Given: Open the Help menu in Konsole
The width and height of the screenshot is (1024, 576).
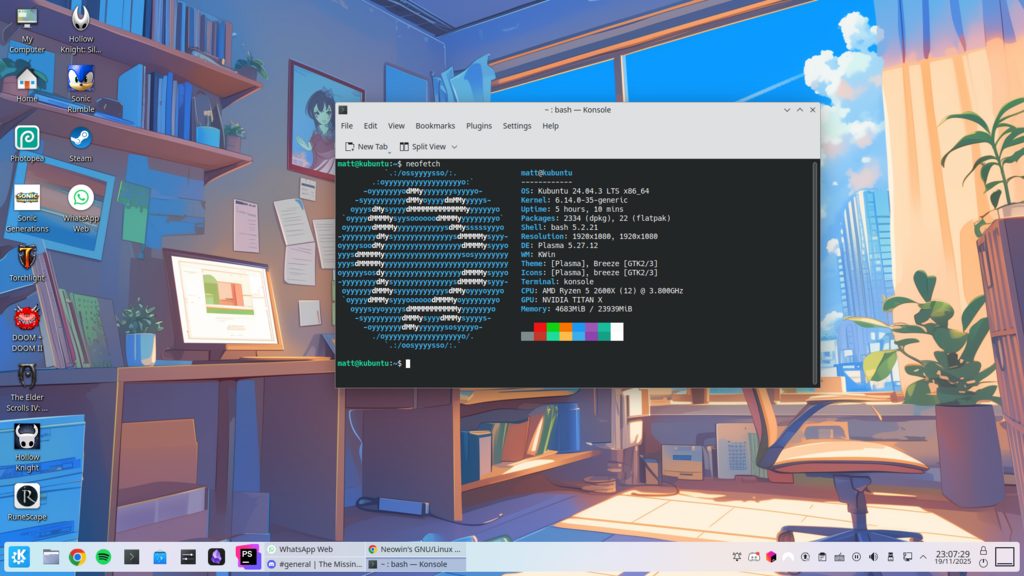Looking at the screenshot, I should pyautogui.click(x=551, y=126).
